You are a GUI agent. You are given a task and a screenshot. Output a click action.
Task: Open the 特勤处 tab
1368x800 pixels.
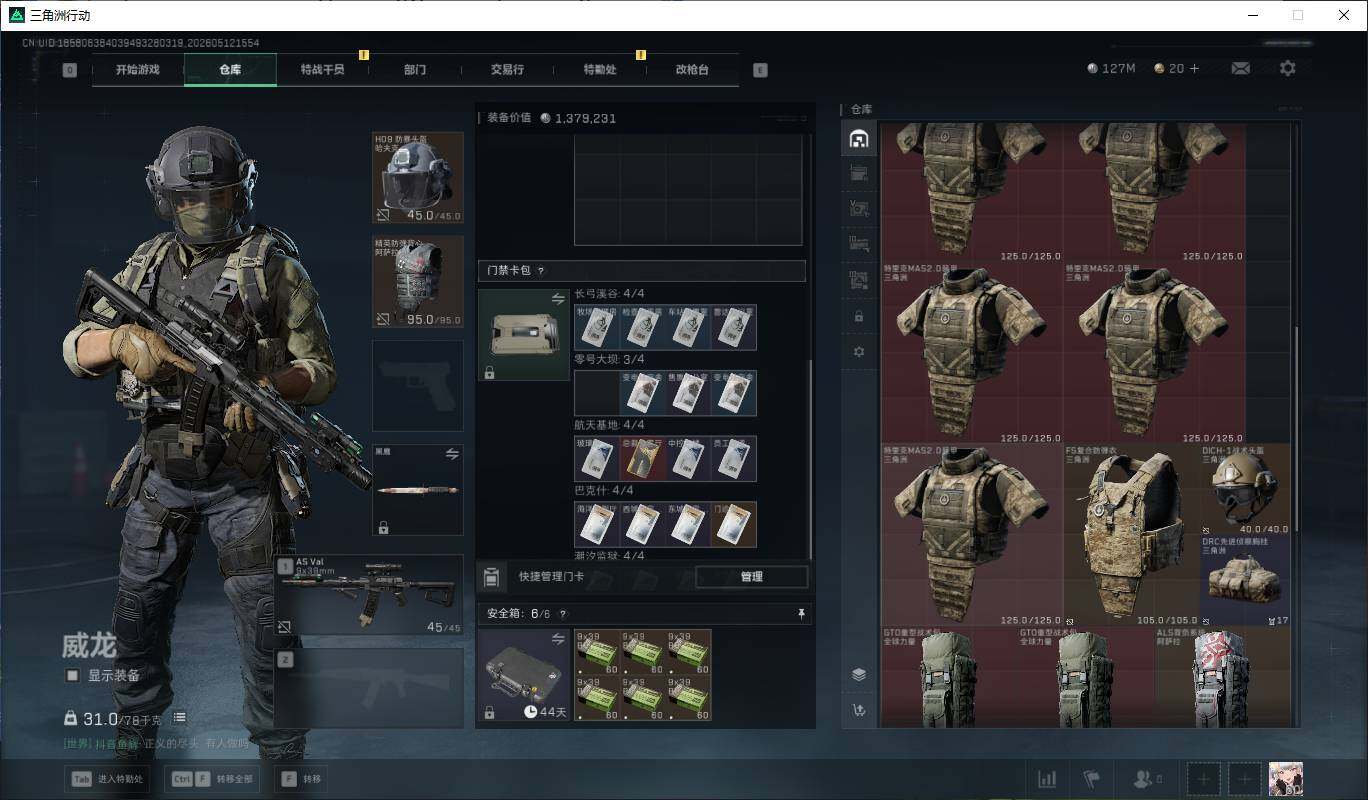point(600,70)
